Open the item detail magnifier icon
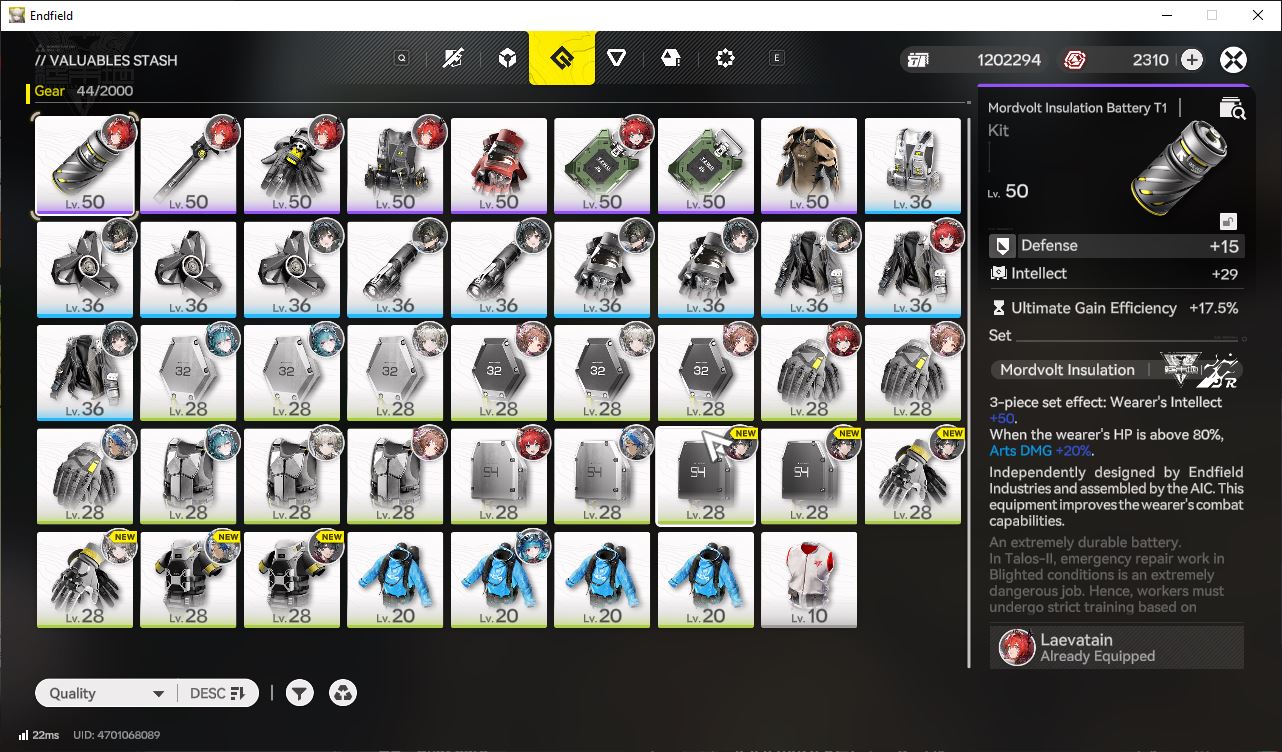 coord(1232,108)
